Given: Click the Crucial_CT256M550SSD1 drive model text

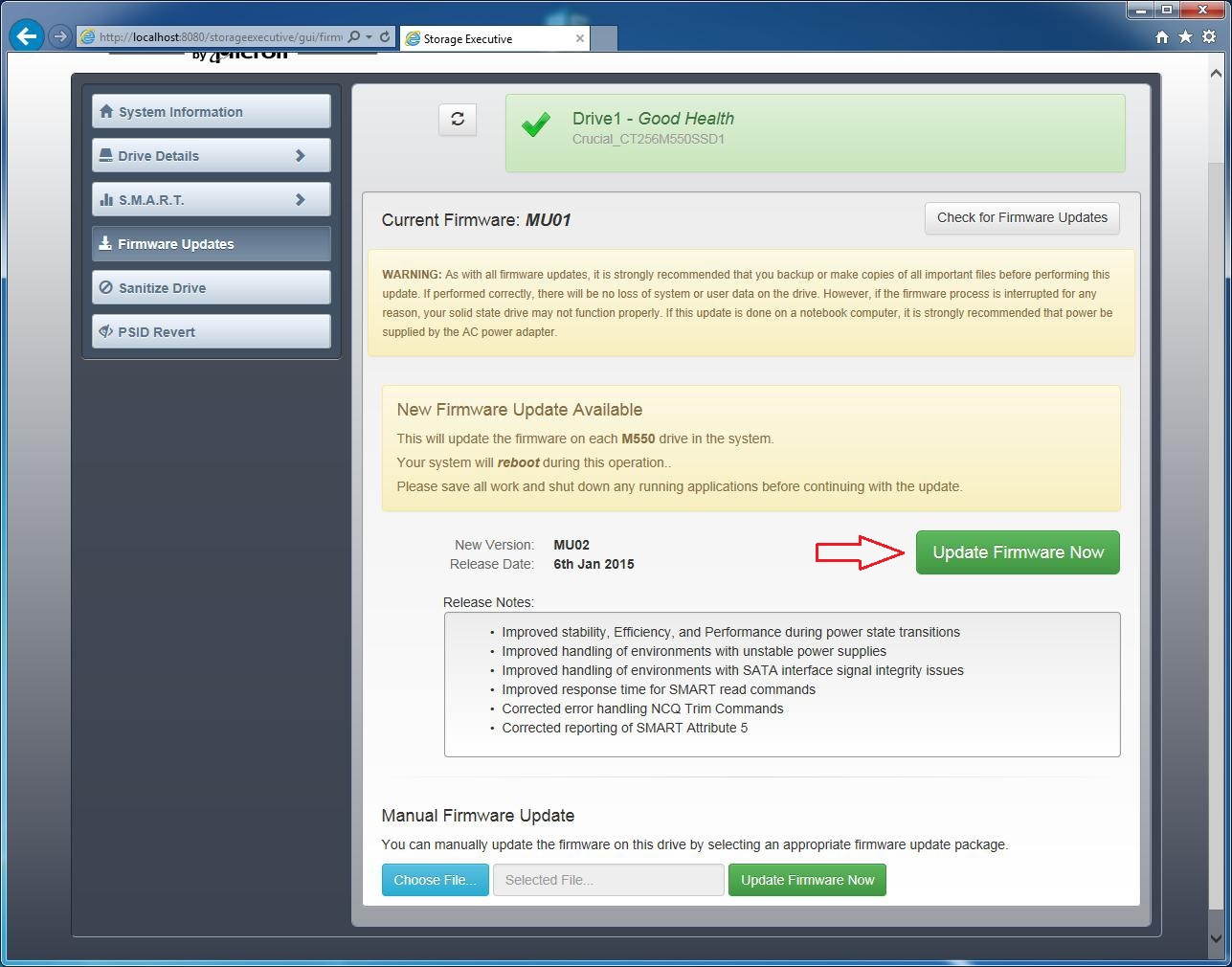Looking at the screenshot, I should [x=648, y=139].
